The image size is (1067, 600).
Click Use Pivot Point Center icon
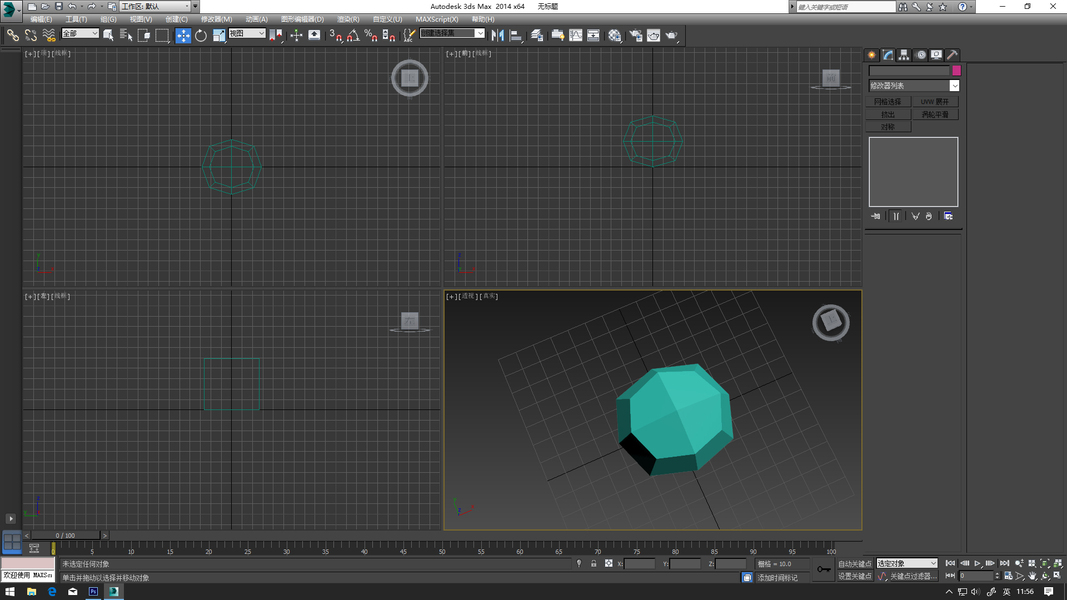coord(276,35)
